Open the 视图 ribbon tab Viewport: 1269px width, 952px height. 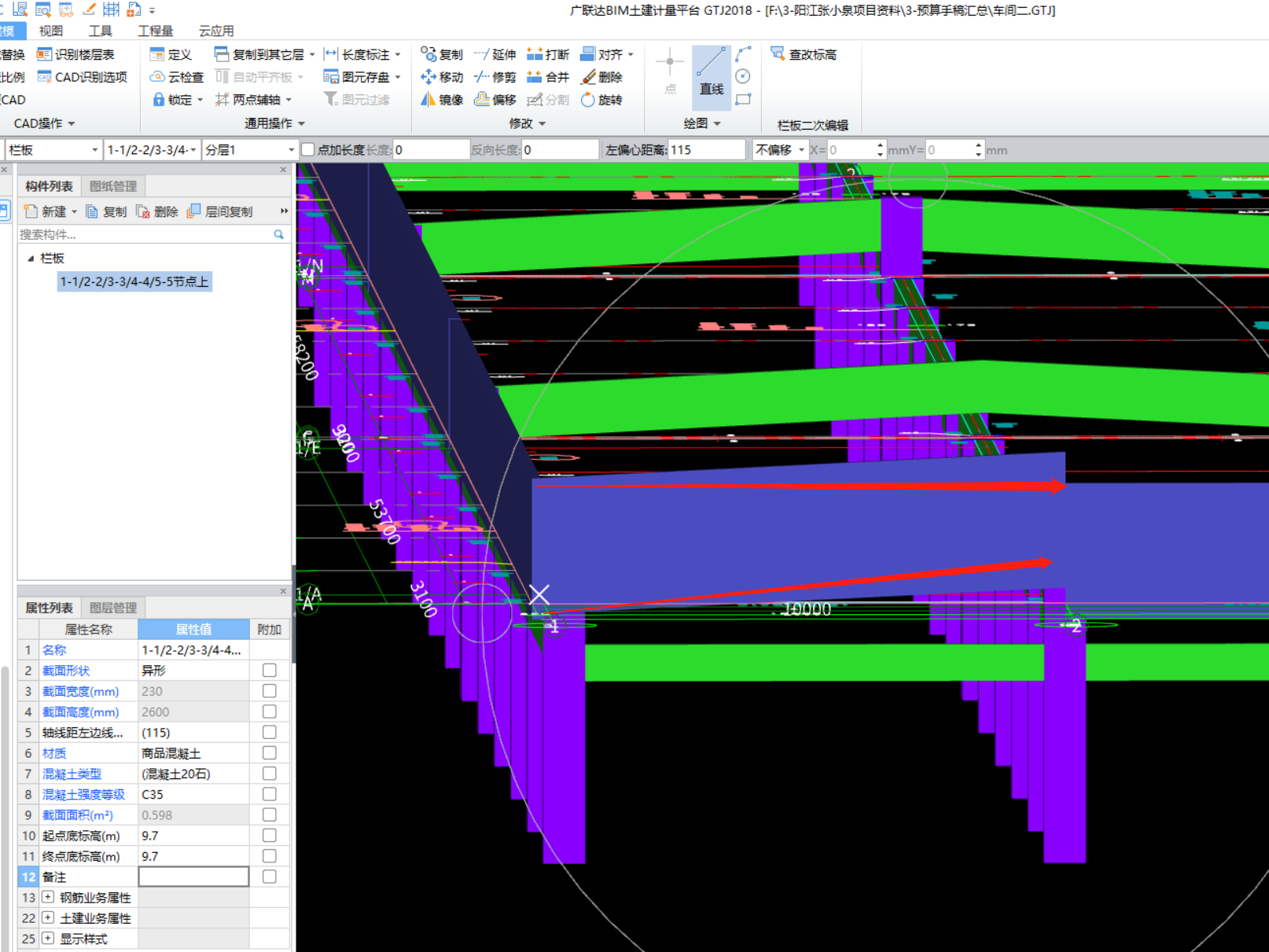point(51,31)
